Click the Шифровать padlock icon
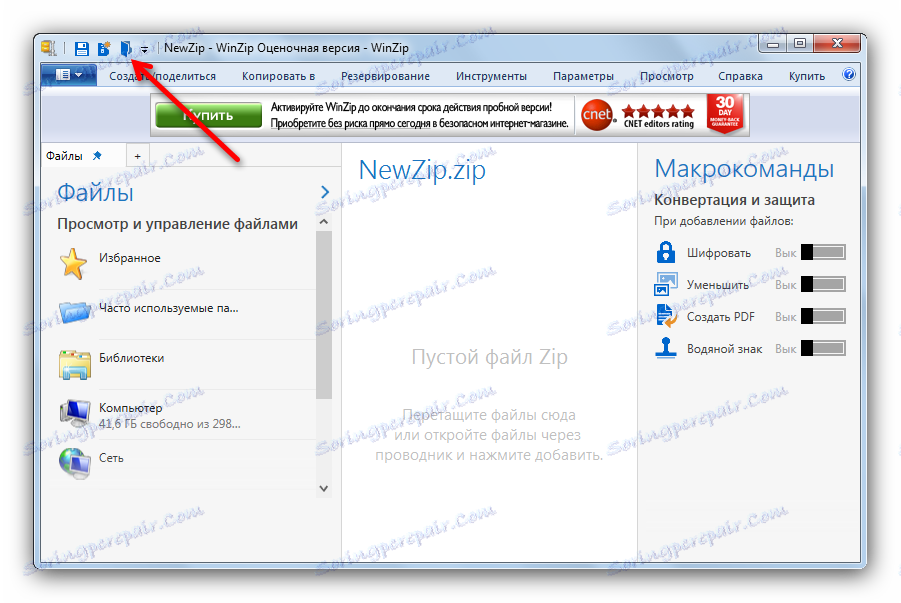The image size is (901, 603). click(665, 252)
